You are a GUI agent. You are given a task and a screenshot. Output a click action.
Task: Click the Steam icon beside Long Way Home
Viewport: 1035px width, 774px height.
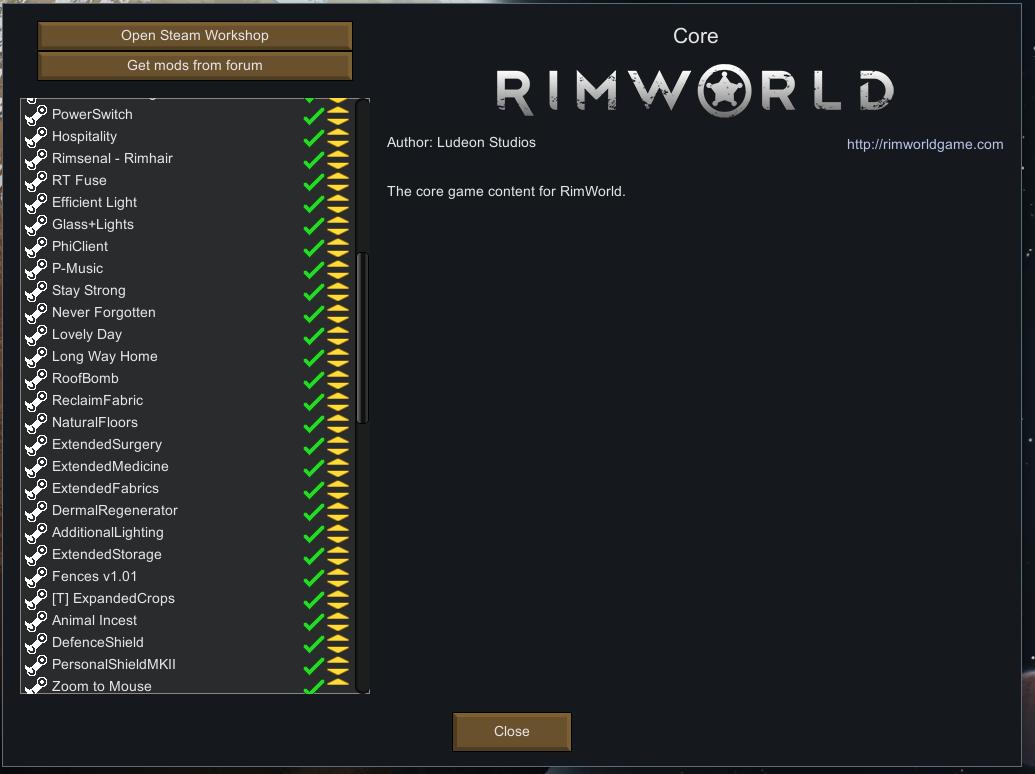tap(36, 357)
